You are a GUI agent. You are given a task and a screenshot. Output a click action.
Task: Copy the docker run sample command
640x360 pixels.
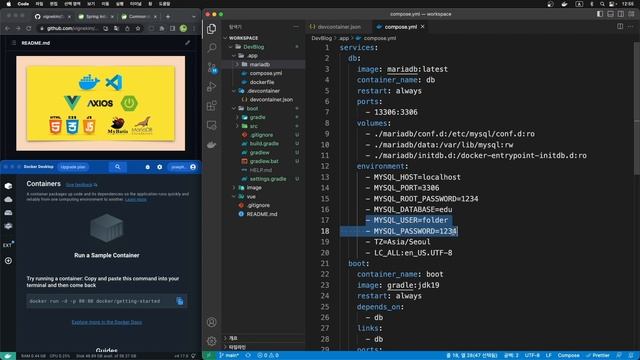click(180, 301)
